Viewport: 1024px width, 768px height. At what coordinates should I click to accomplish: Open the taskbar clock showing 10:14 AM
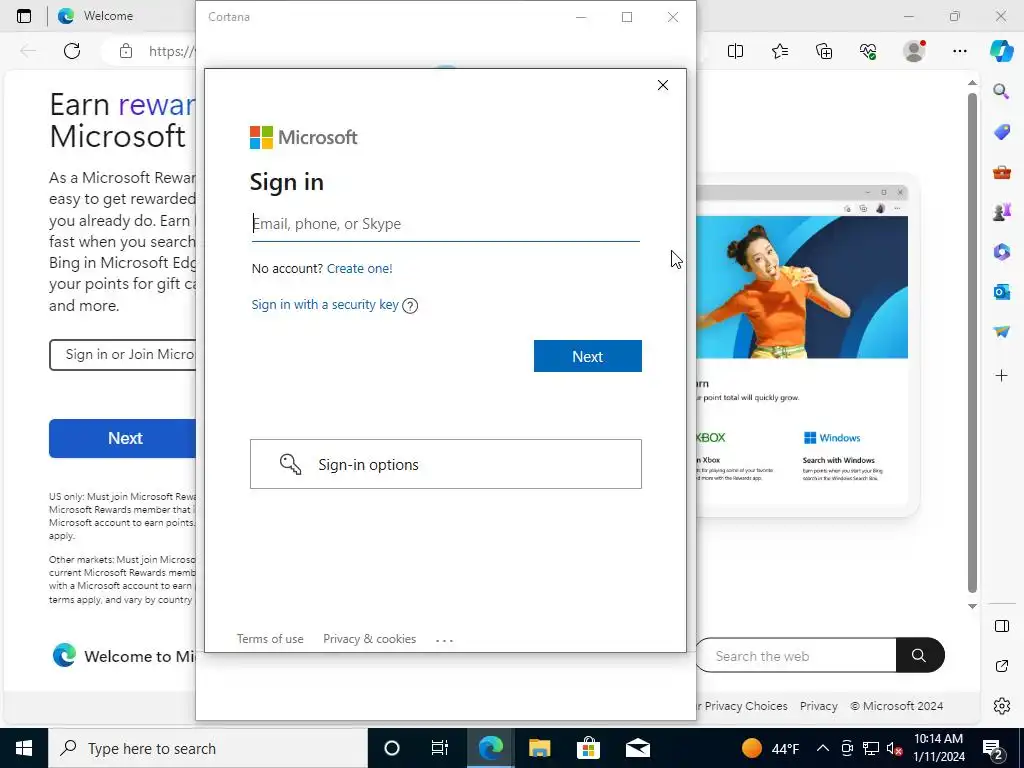pos(938,748)
